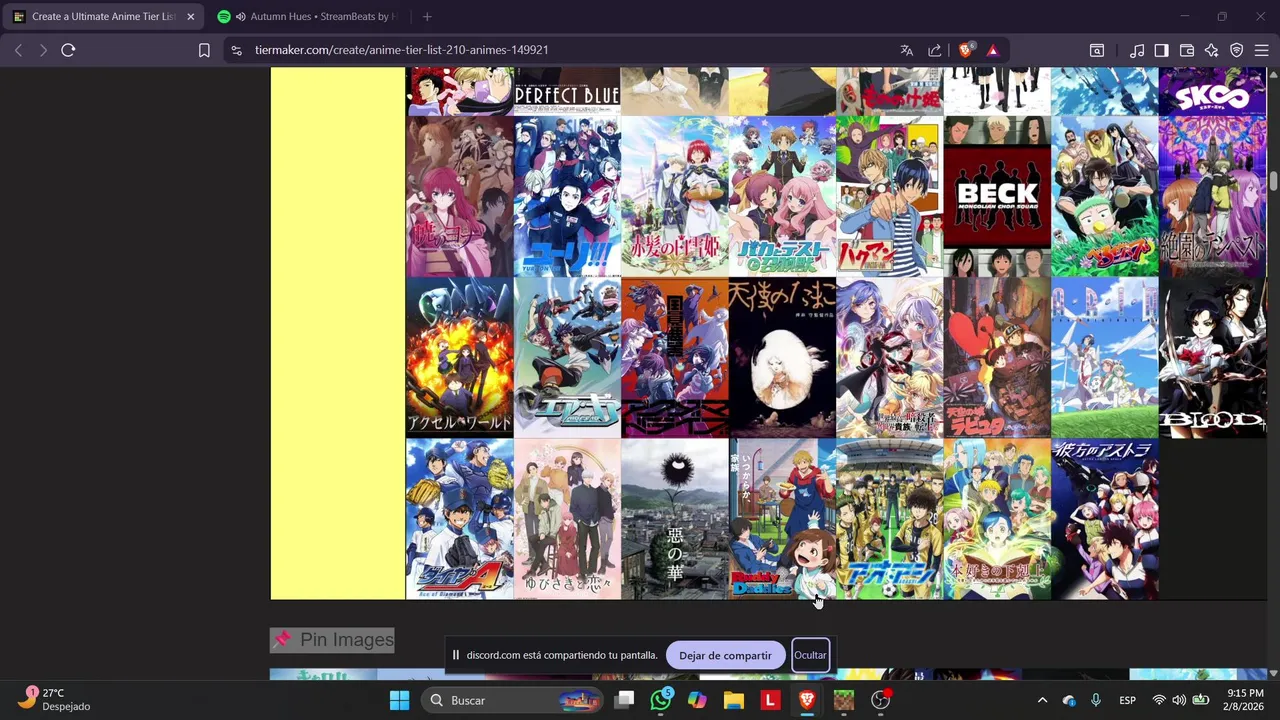
Task: Open the Brave Wallet icon
Action: (1187, 50)
